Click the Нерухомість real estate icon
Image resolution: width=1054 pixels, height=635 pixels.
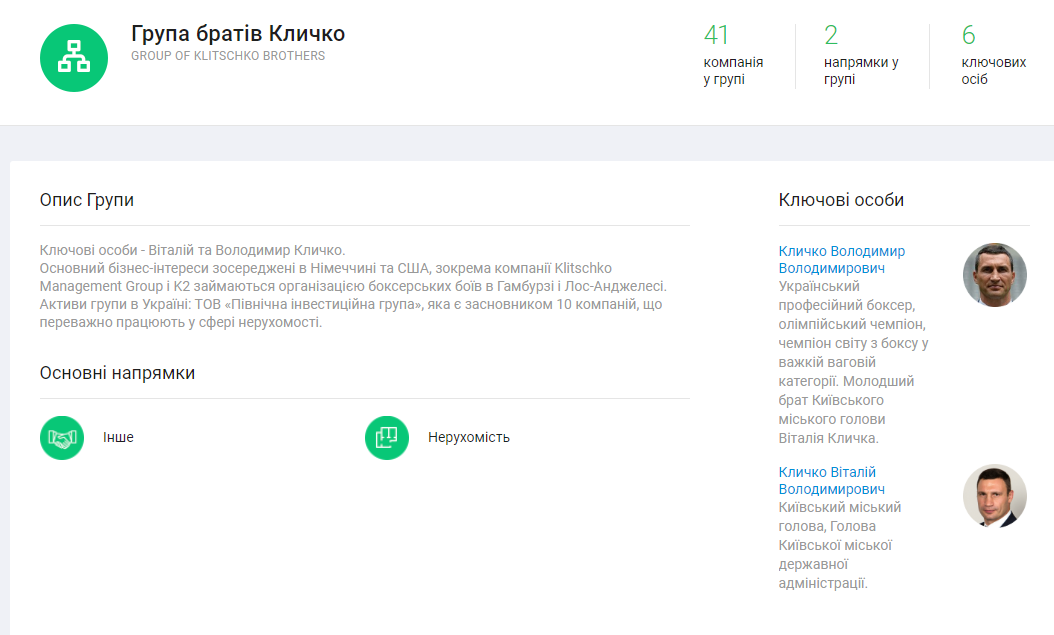[x=387, y=438]
